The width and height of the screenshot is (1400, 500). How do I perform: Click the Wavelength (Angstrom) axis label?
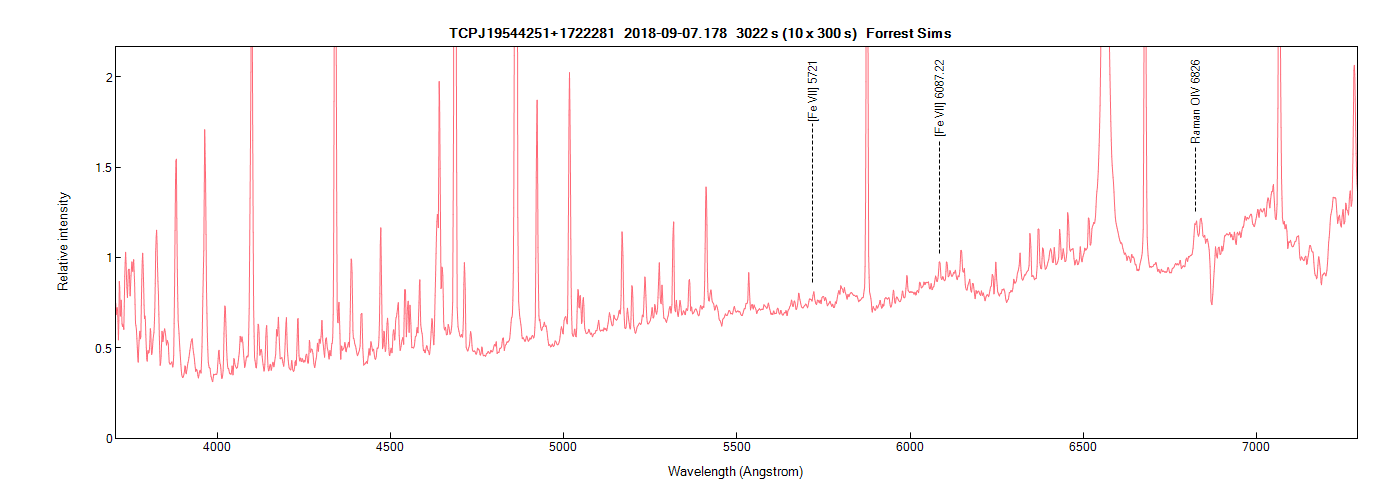click(x=735, y=471)
